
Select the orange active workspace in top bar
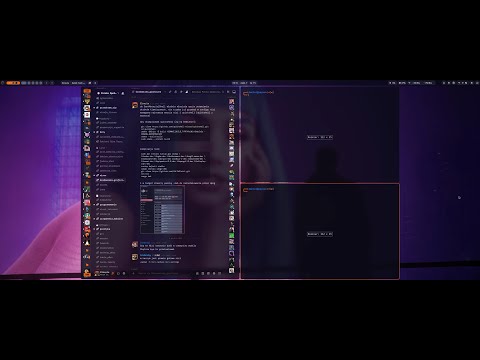(x=13, y=83)
